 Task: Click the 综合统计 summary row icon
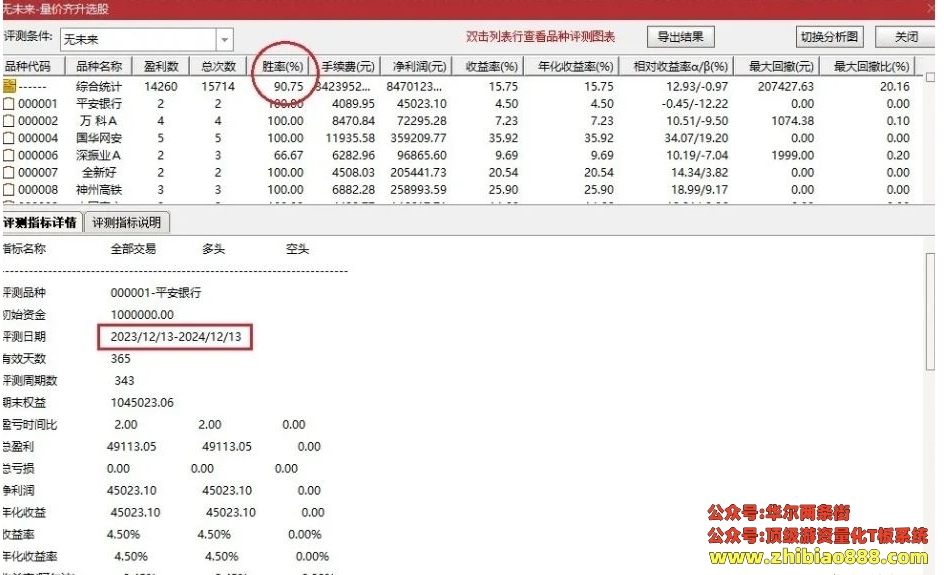pyautogui.click(x=9, y=85)
